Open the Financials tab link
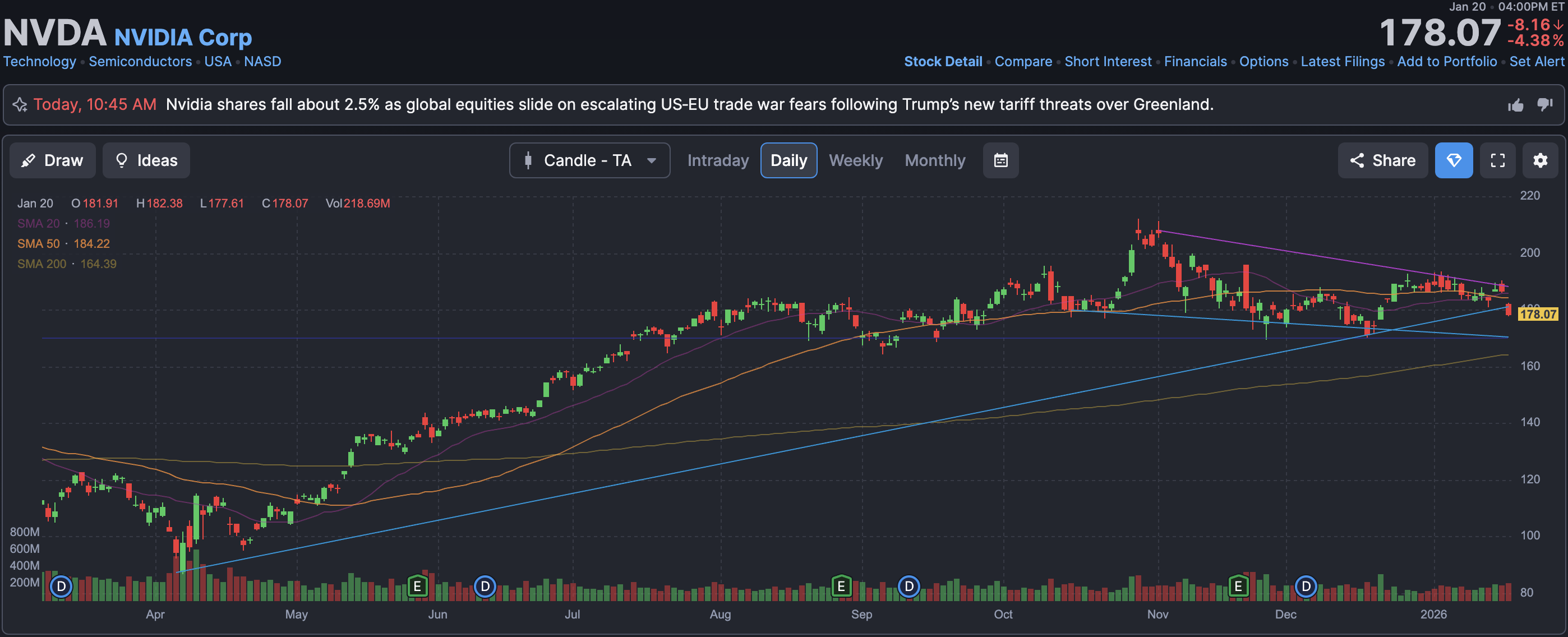The width and height of the screenshot is (1568, 637). [1195, 62]
